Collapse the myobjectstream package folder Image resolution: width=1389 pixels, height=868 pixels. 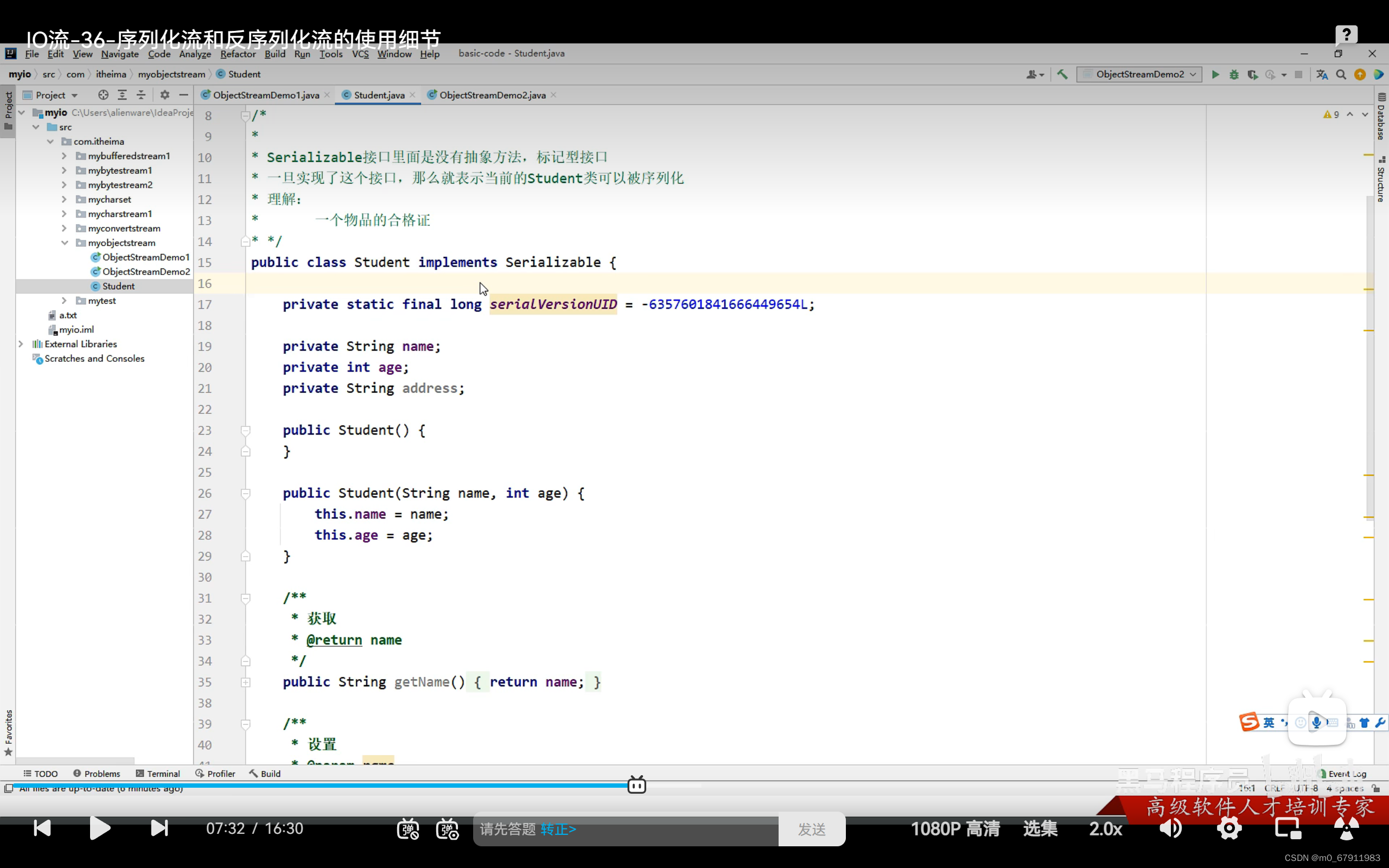[64, 243]
